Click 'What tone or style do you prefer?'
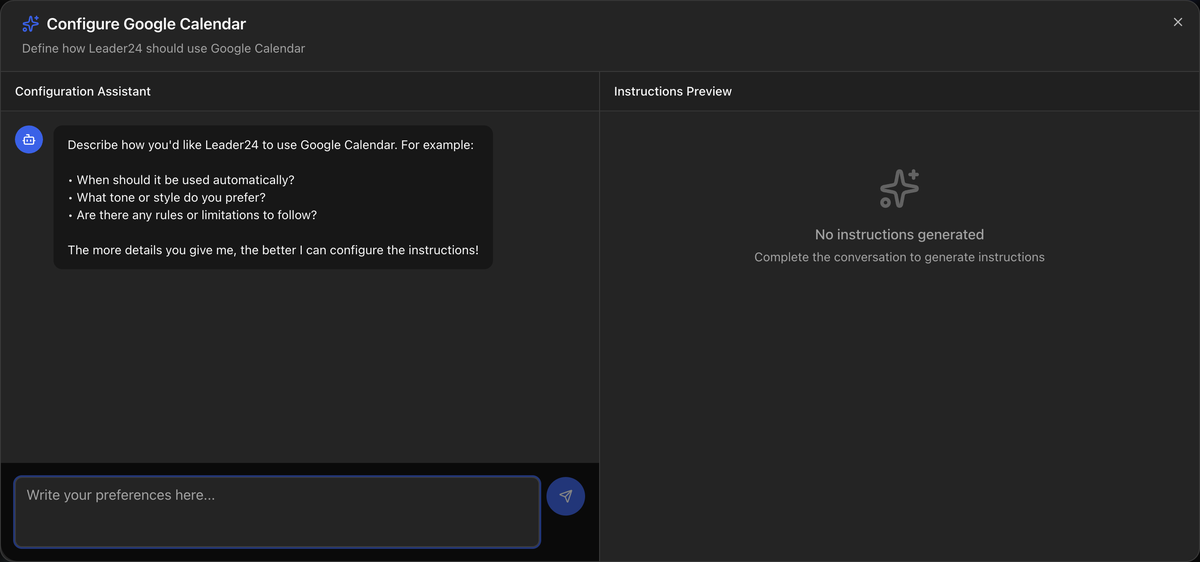The height and width of the screenshot is (562, 1200). [166, 197]
